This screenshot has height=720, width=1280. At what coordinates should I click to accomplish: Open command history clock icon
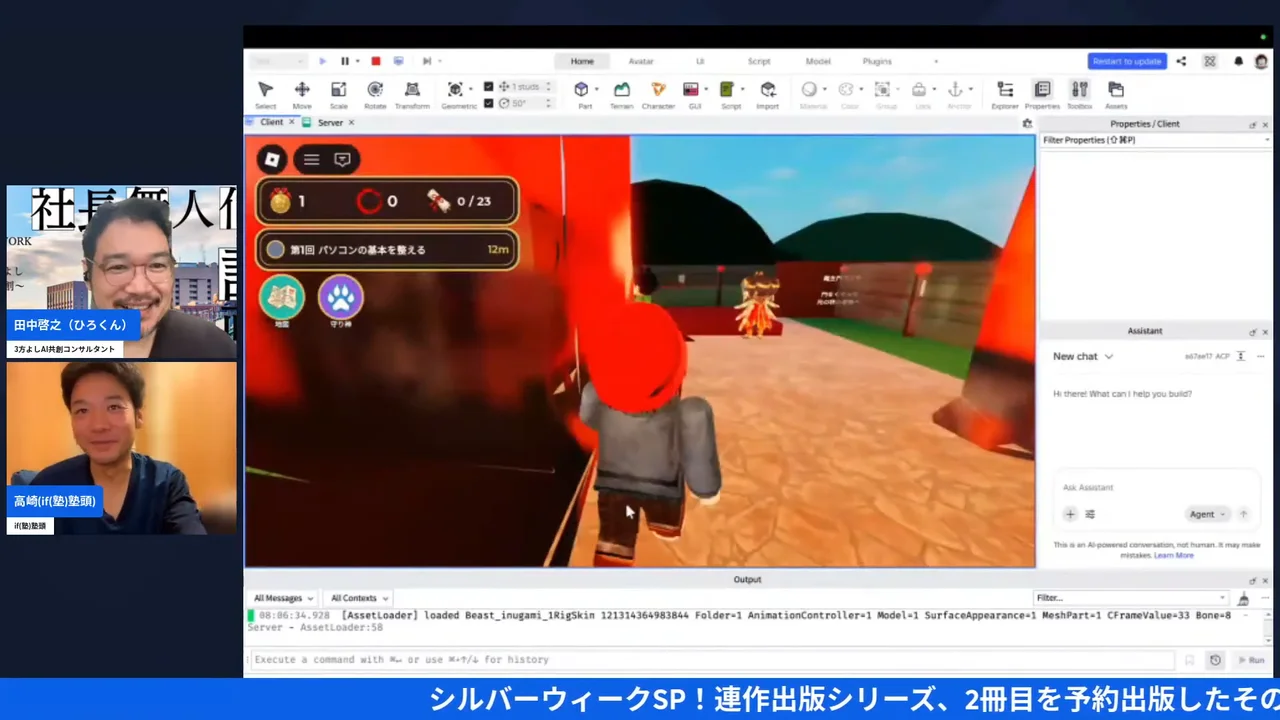(1215, 660)
